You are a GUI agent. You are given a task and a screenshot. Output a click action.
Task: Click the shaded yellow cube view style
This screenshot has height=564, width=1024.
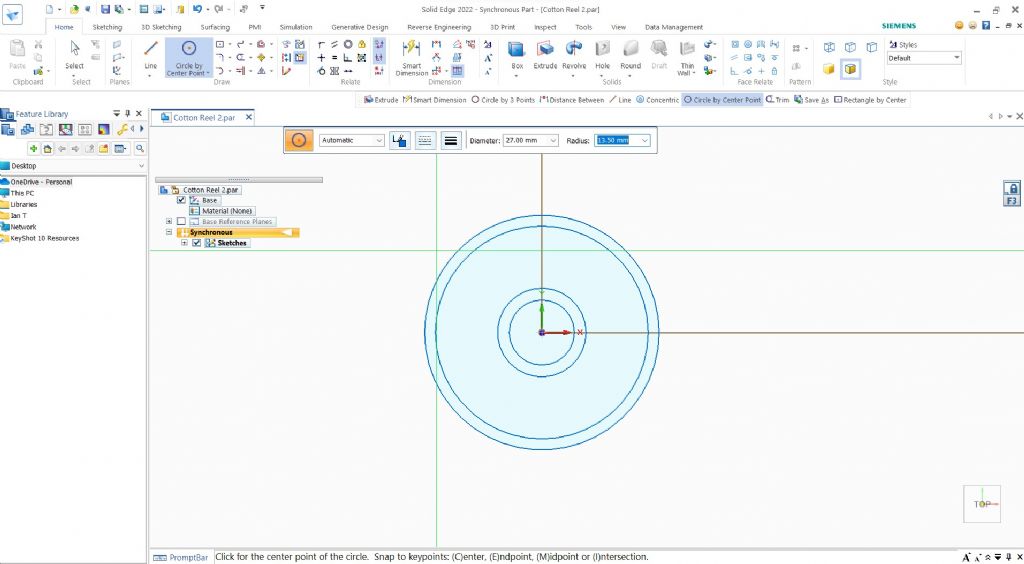point(829,69)
